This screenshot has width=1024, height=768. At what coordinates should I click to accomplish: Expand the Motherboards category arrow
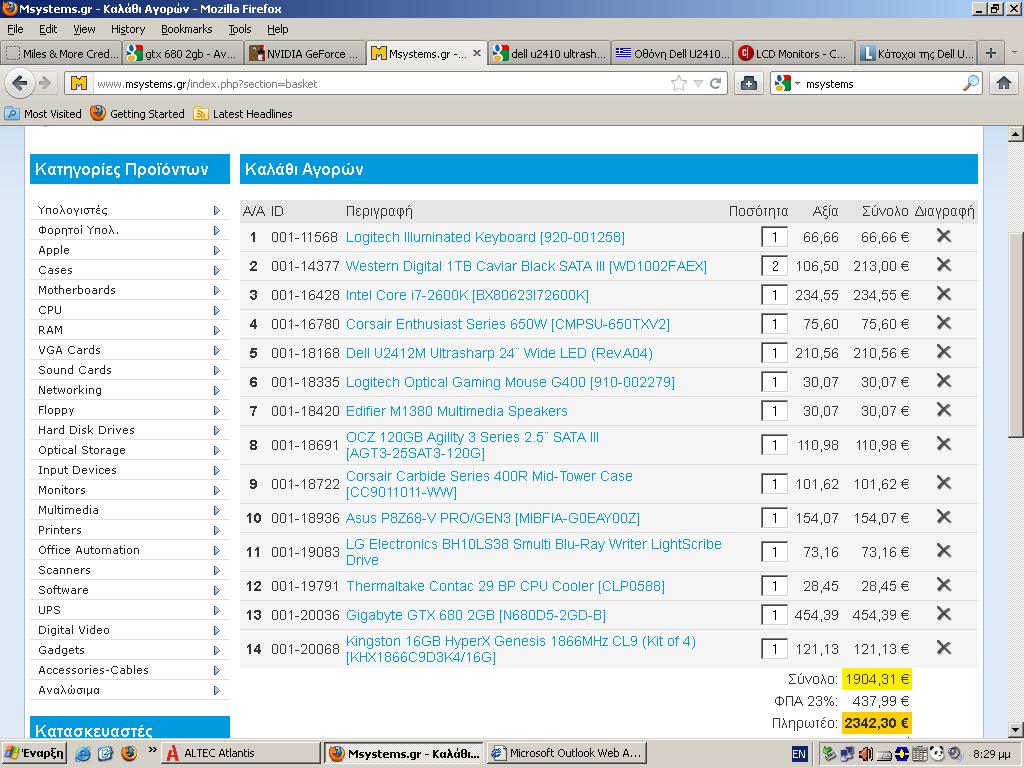coord(217,291)
